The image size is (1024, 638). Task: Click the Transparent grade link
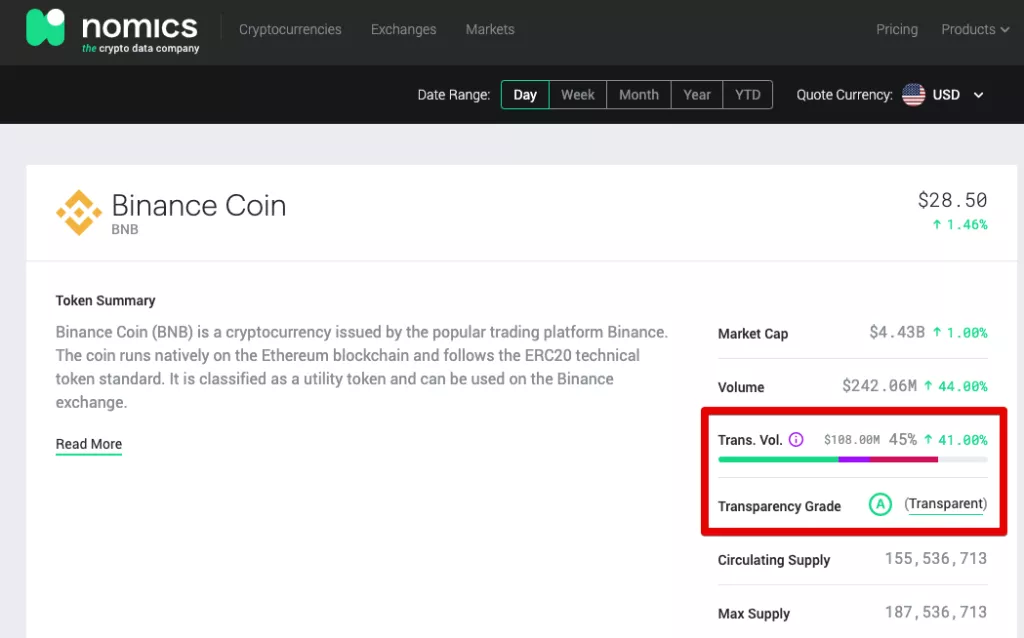946,504
